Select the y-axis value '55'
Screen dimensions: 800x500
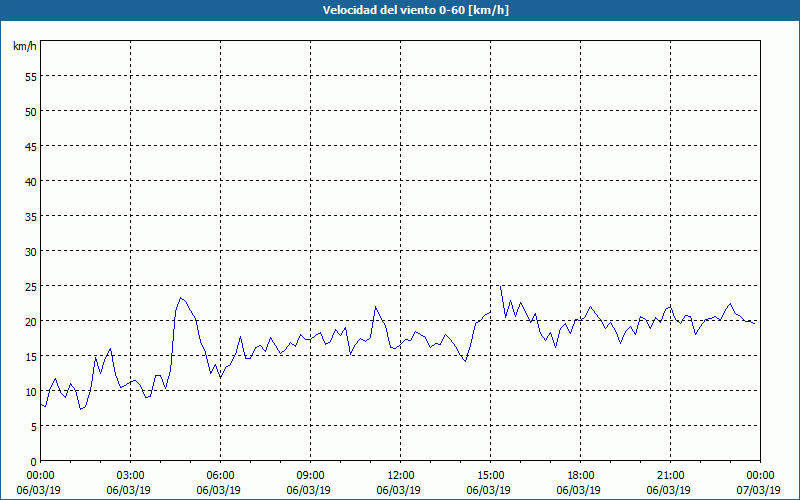pyautogui.click(x=31, y=76)
